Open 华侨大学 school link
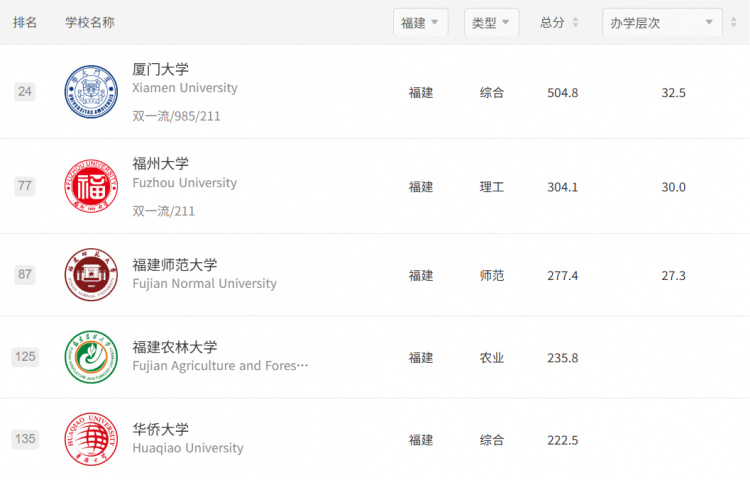Image resolution: width=750 pixels, height=480 pixels. pos(160,429)
